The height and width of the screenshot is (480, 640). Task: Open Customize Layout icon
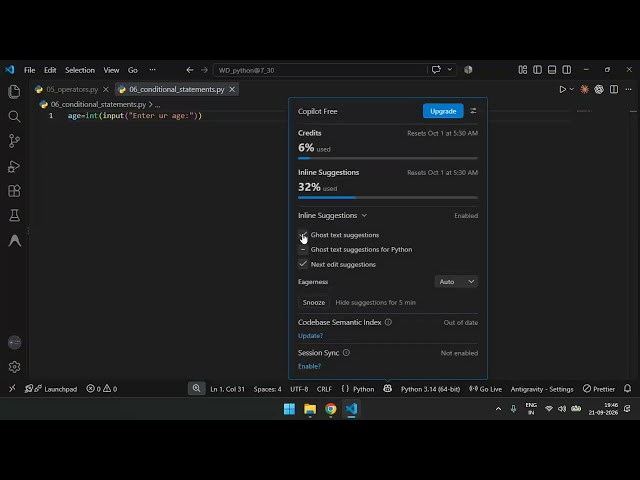(523, 70)
